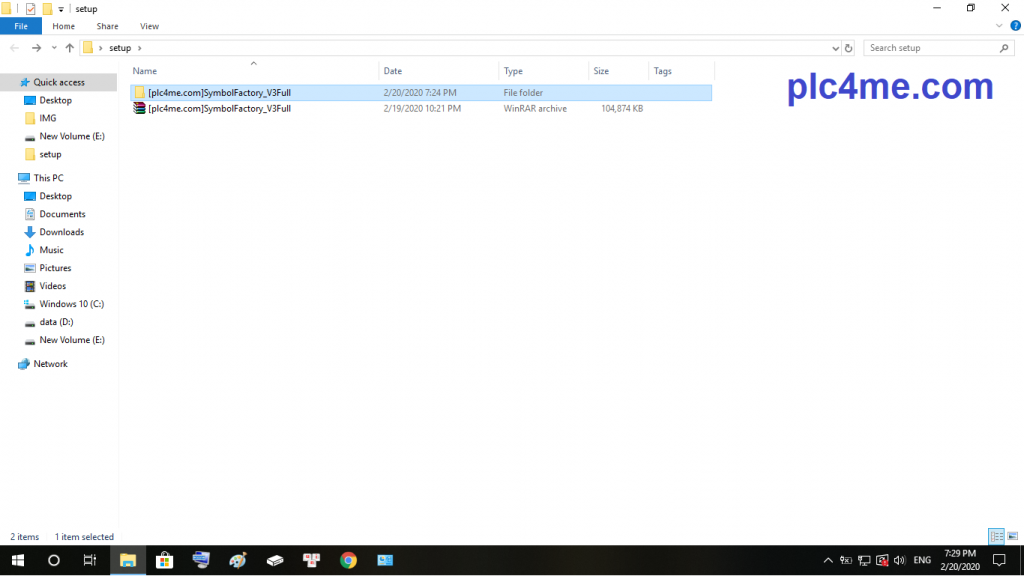Select Downloads under This PC

tap(61, 232)
